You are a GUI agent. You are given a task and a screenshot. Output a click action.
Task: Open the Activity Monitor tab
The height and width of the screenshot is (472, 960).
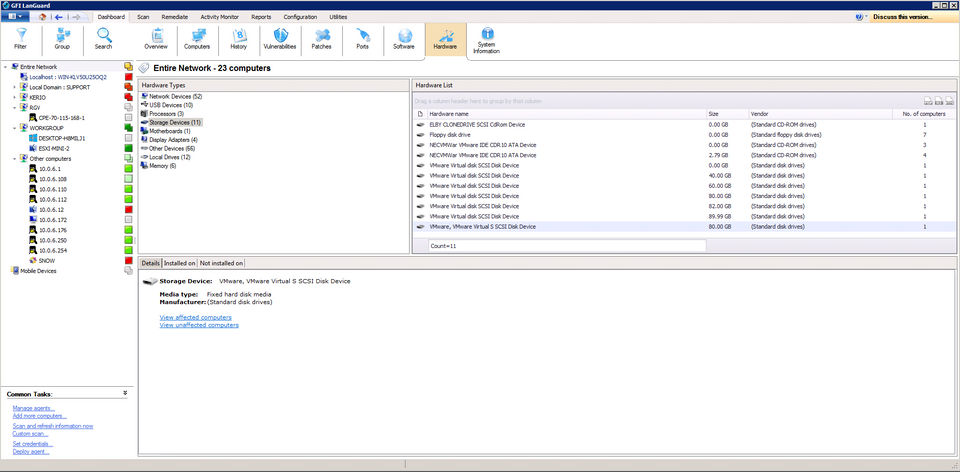pos(220,17)
